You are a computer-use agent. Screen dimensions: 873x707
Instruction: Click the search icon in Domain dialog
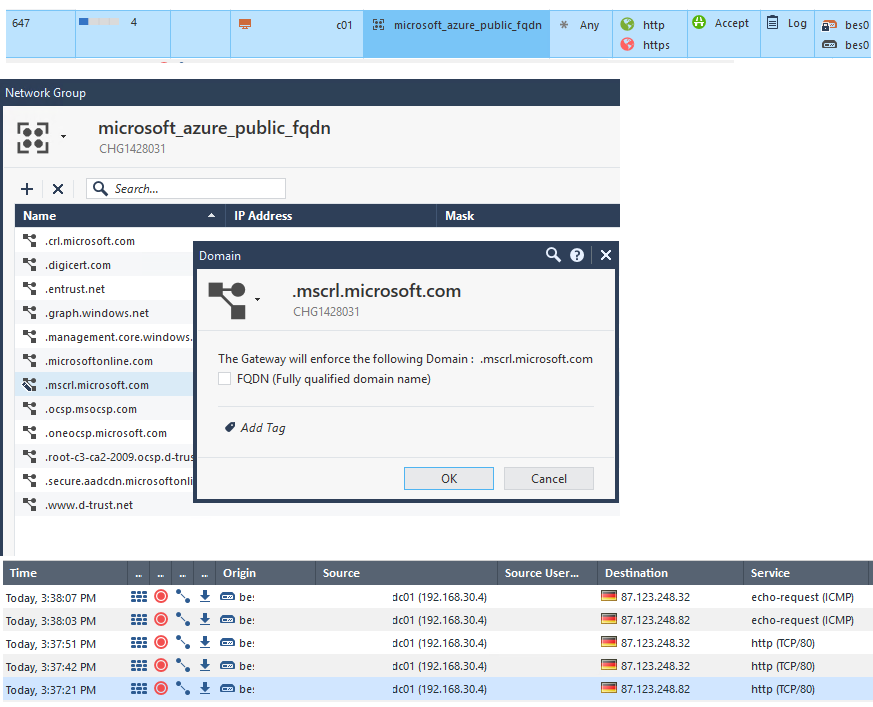(553, 255)
